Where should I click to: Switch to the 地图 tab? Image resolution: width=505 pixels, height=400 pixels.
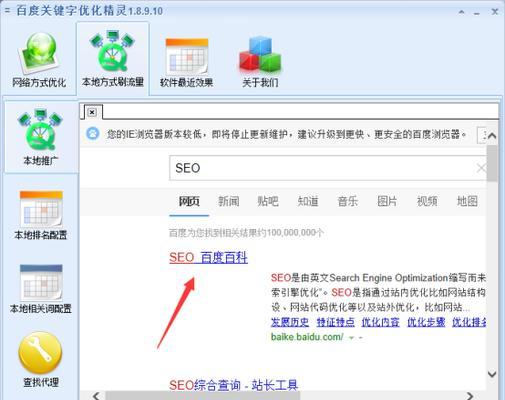coord(467,201)
